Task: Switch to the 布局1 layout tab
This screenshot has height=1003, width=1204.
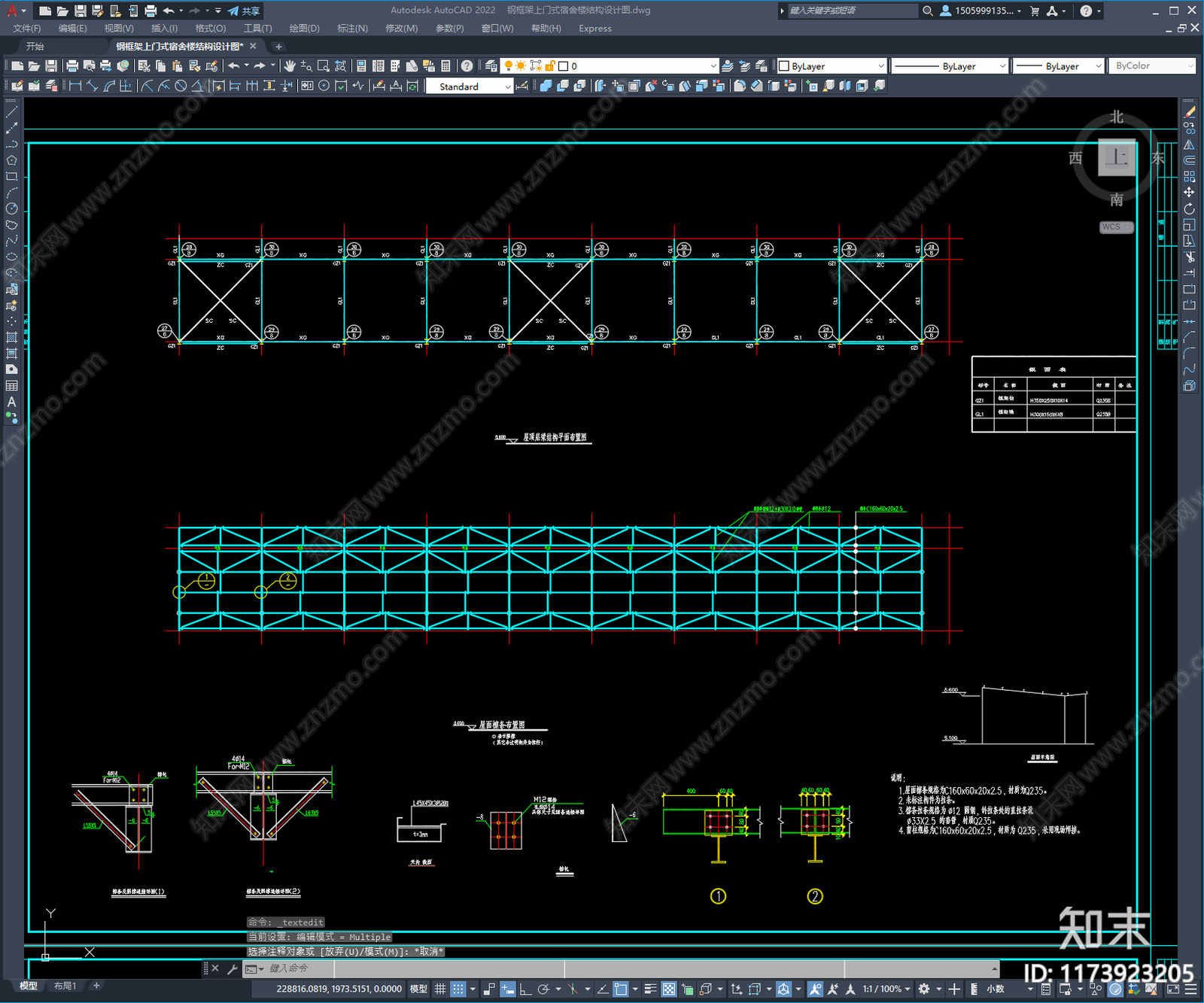Action: [x=65, y=986]
